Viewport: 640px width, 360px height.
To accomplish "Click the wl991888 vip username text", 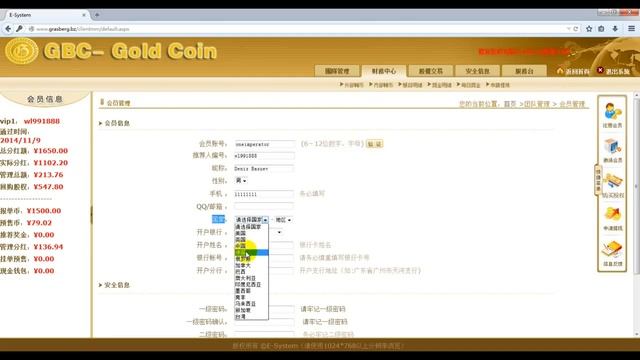I will click(42, 121).
